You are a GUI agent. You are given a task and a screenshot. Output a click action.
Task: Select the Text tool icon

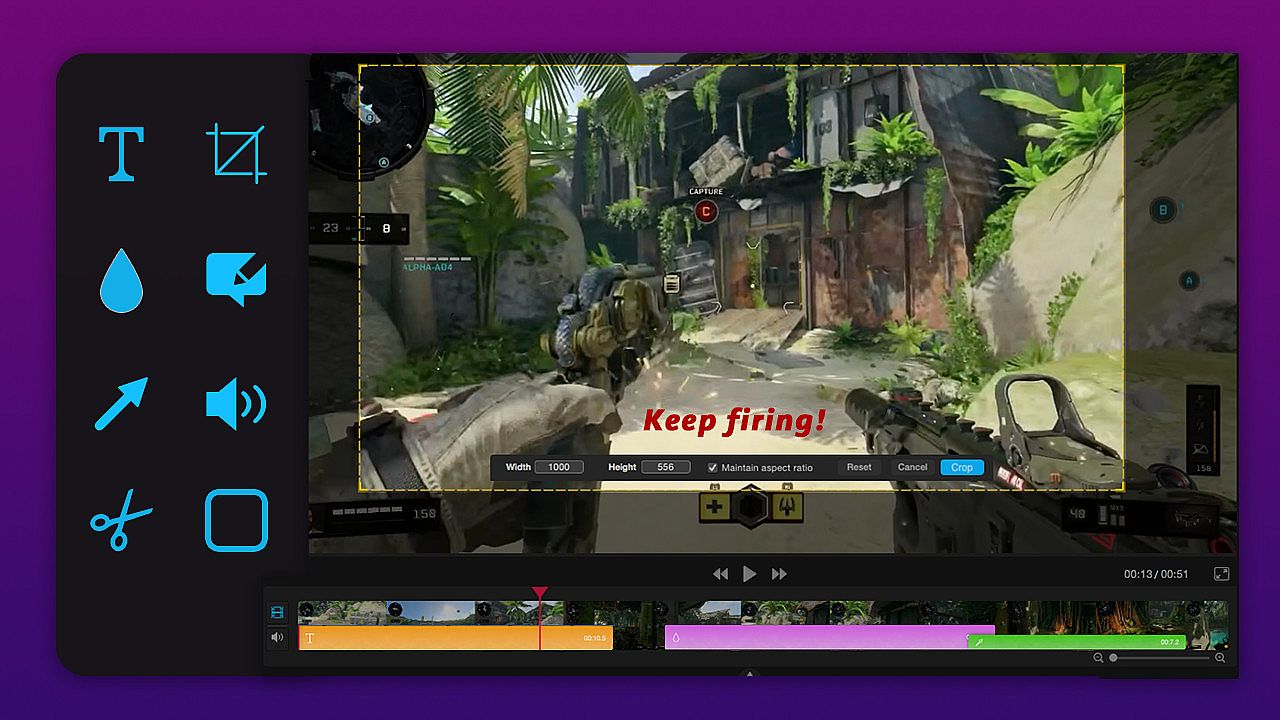point(121,153)
